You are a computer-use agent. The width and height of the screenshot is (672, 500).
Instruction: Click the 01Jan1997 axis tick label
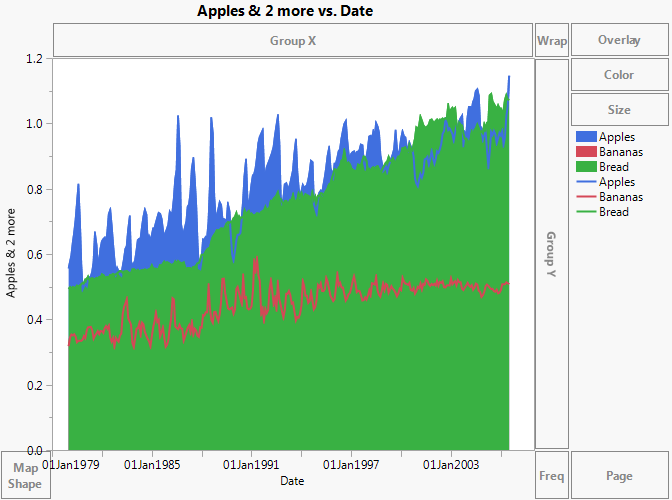351,465
